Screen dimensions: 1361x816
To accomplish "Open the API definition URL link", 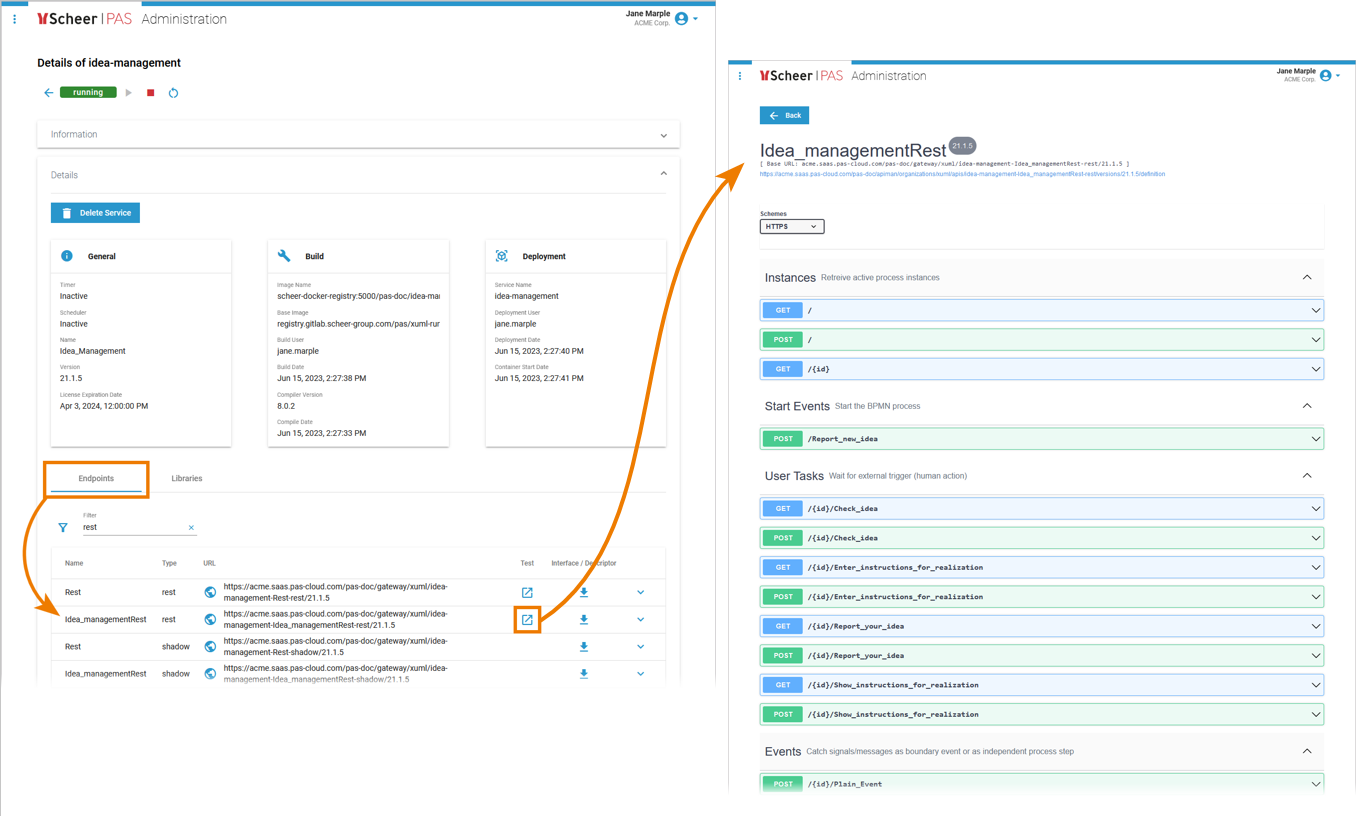I will pyautogui.click(x=961, y=174).
